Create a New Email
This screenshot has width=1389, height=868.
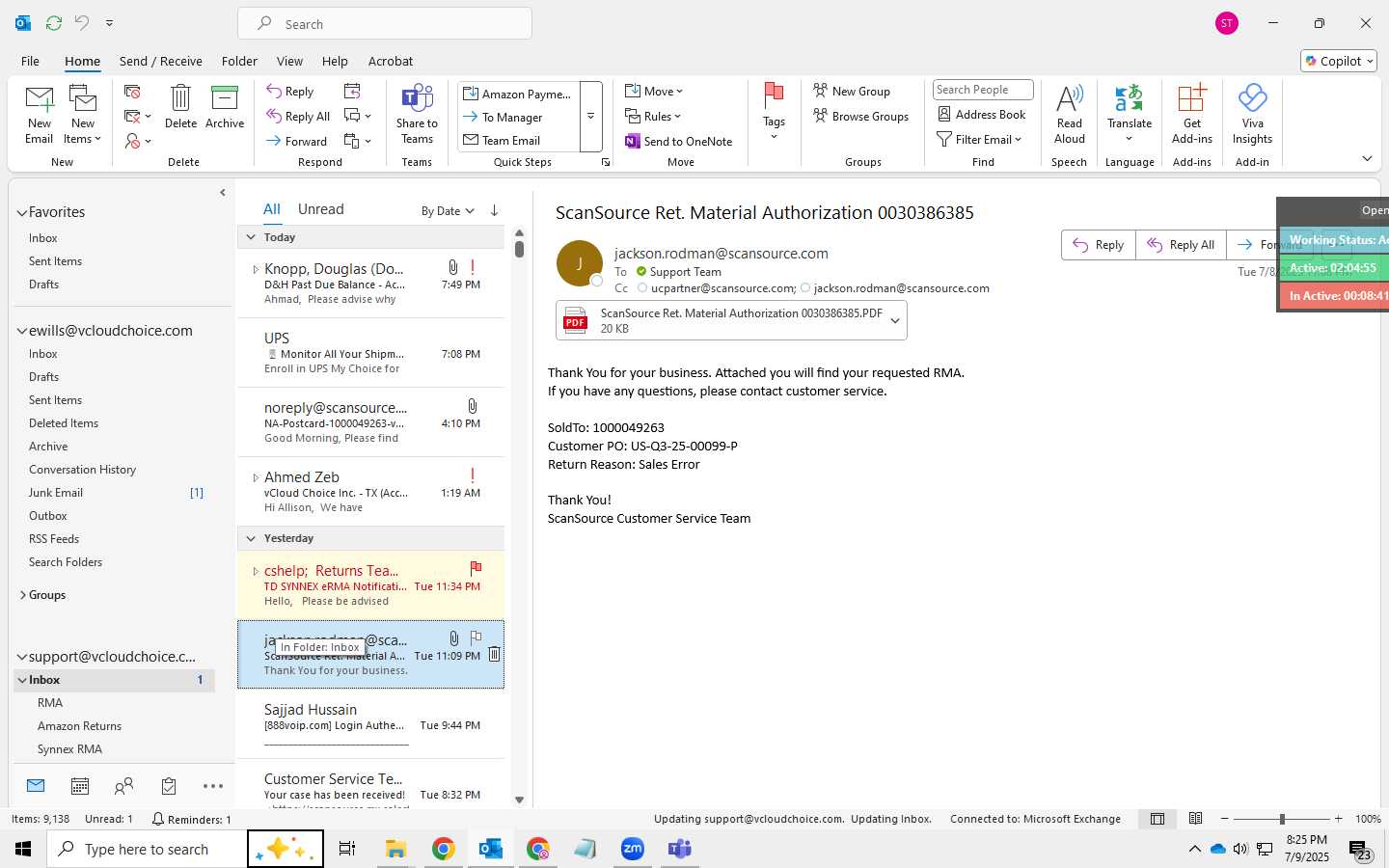(x=40, y=114)
